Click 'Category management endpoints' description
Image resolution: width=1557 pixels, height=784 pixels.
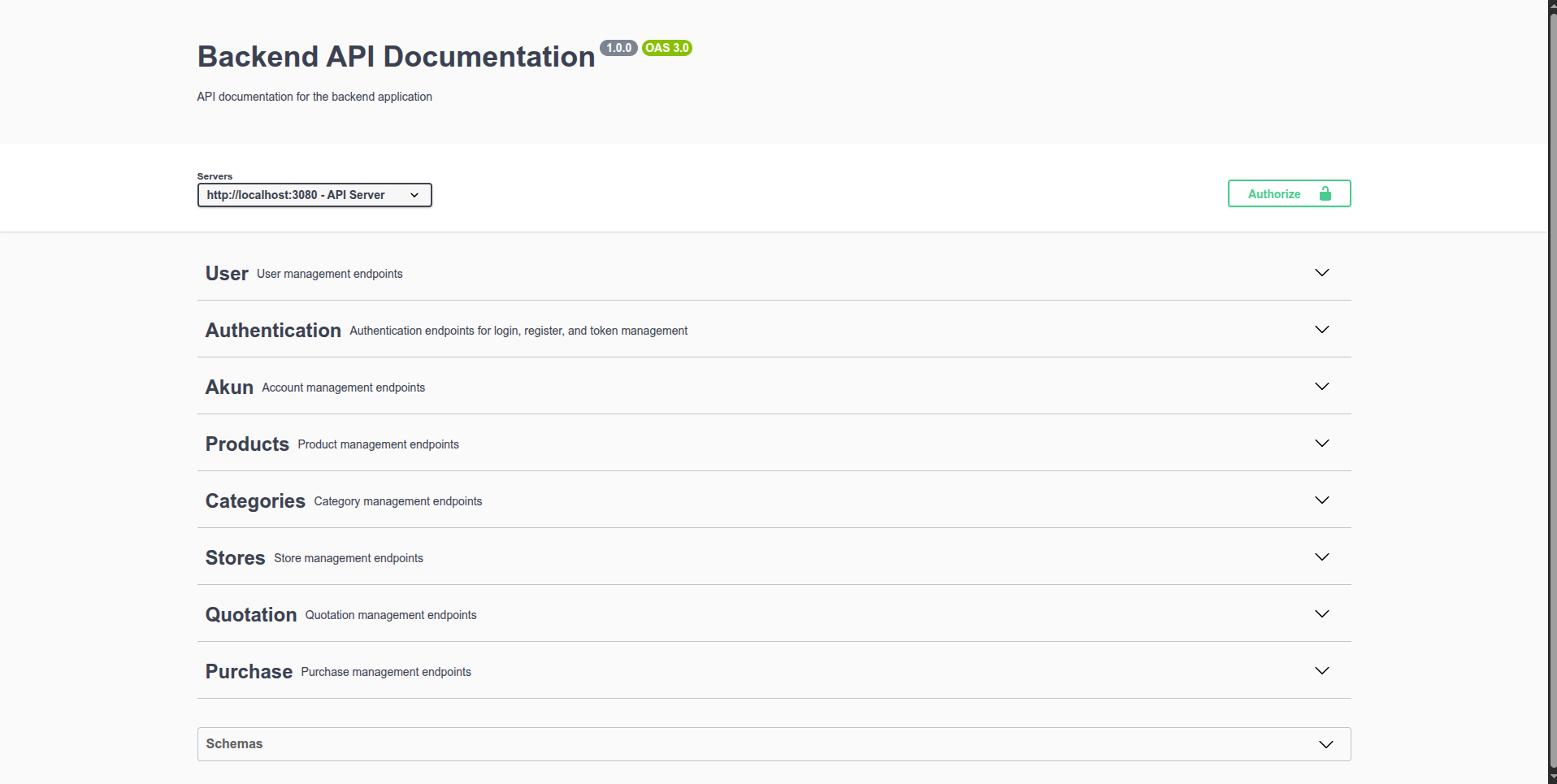click(398, 501)
